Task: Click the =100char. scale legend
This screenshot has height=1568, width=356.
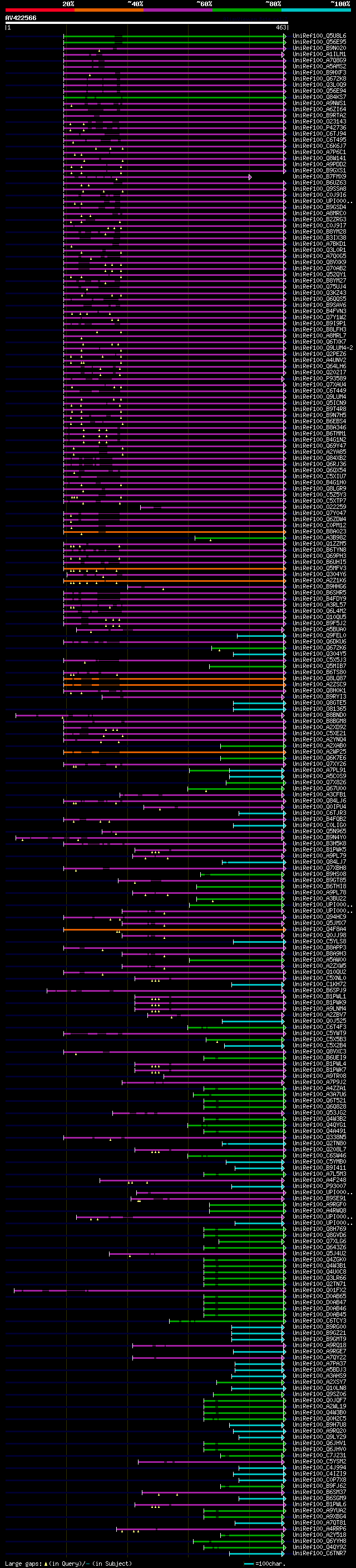Action: click(265, 1564)
